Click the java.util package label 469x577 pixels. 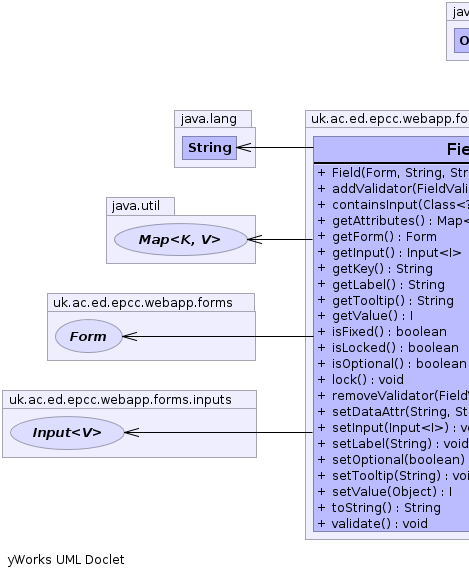coord(136,206)
